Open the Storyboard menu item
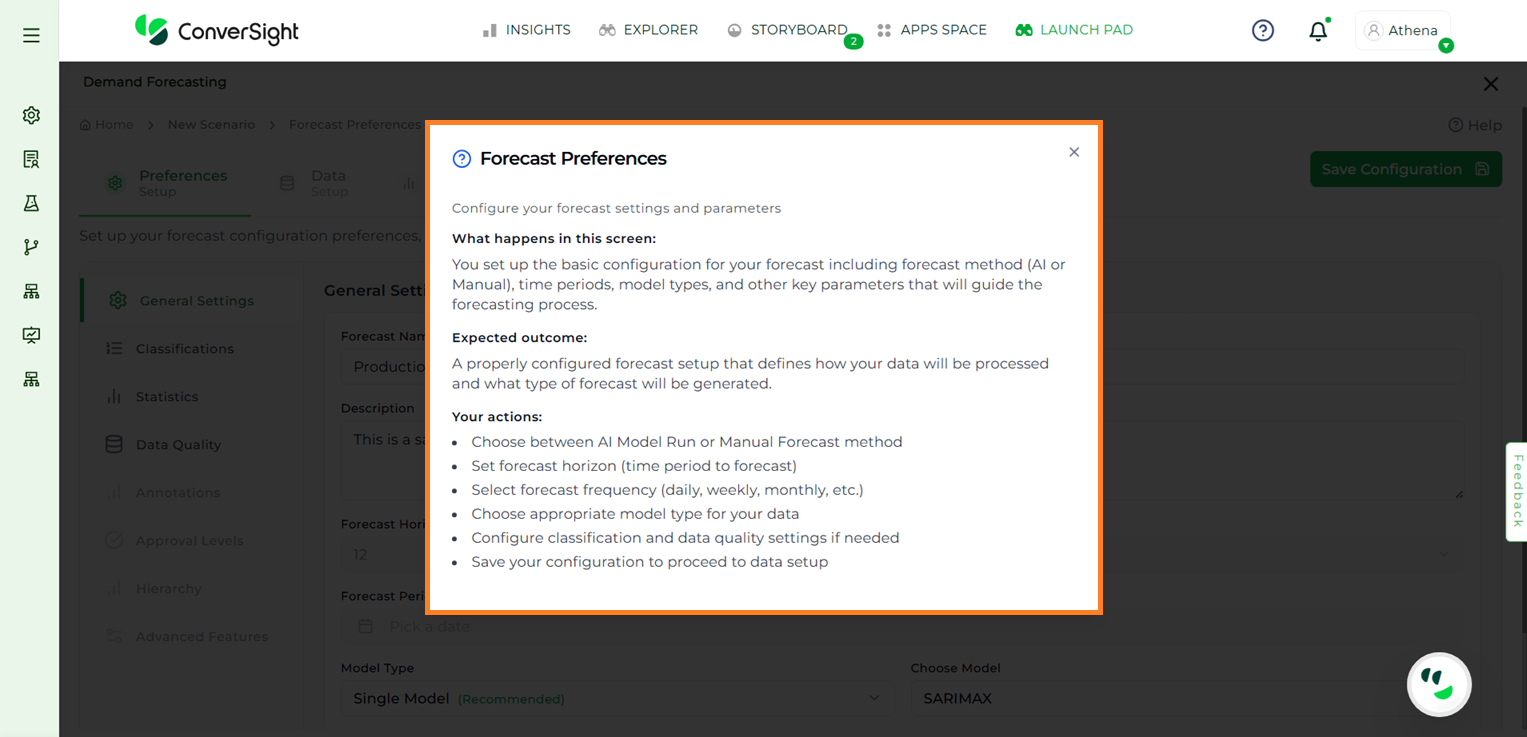Viewport: 1527px width, 737px height. click(x=787, y=30)
